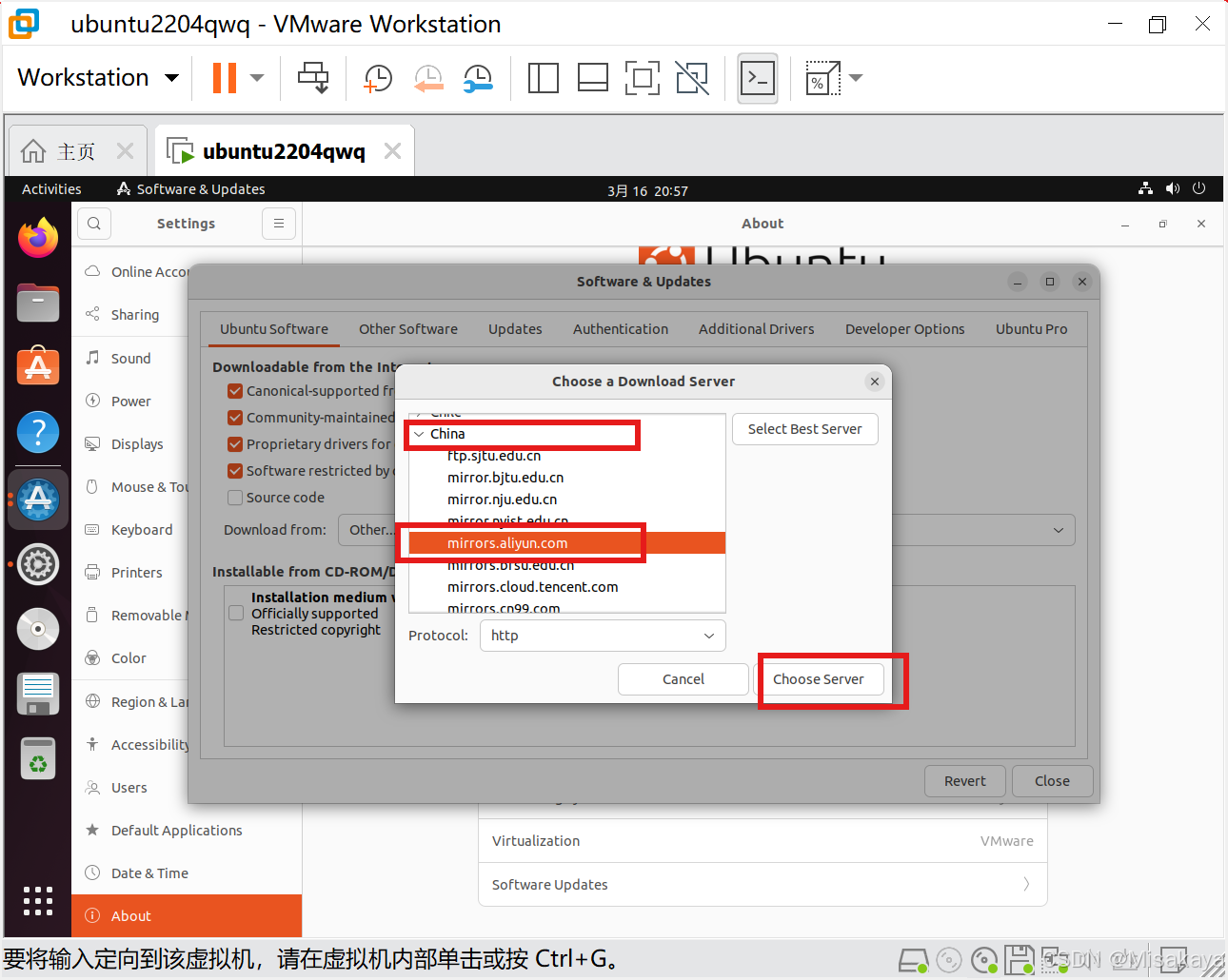Open Displays in Settings sidebar
1228x980 pixels.
[x=136, y=444]
